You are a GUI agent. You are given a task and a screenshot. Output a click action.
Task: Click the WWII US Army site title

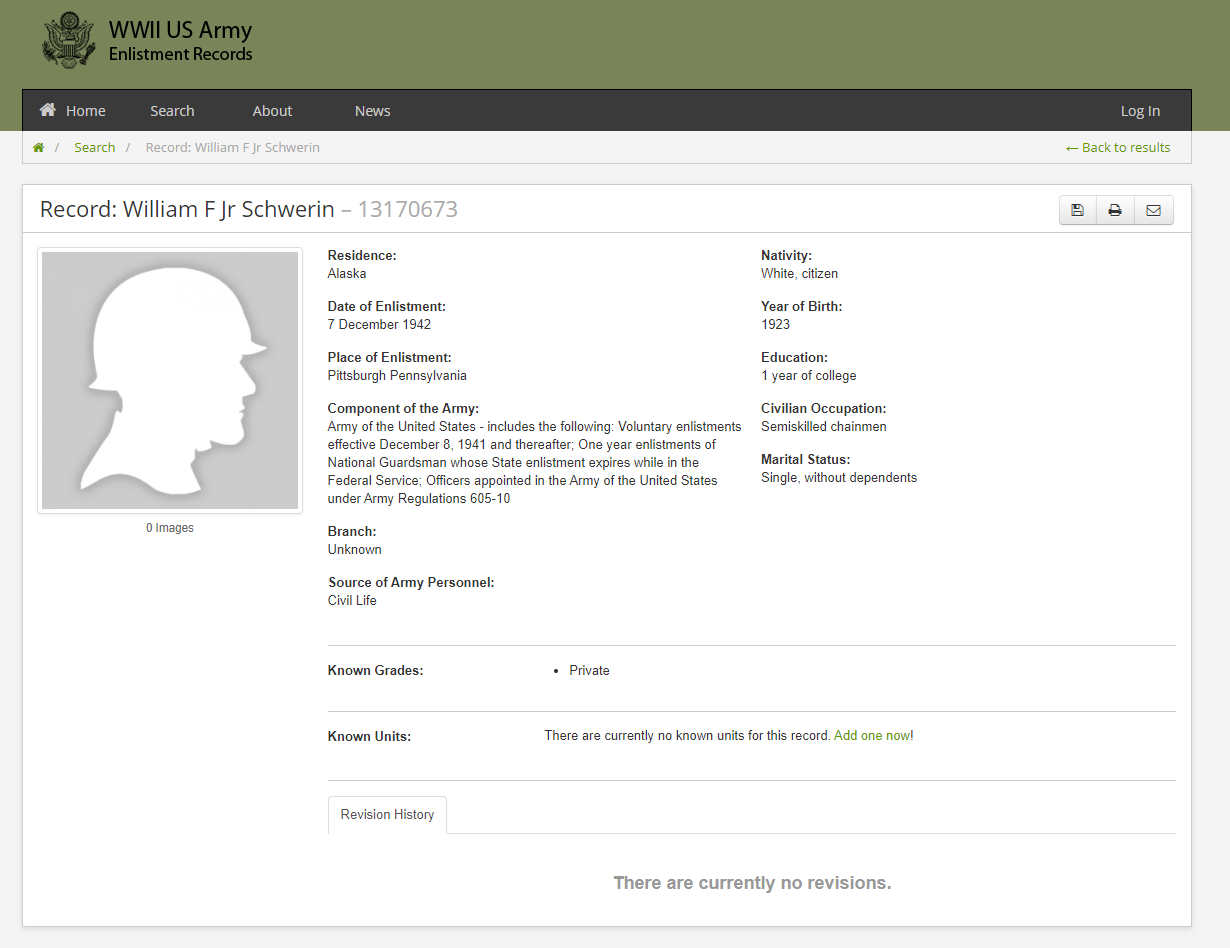tap(180, 31)
